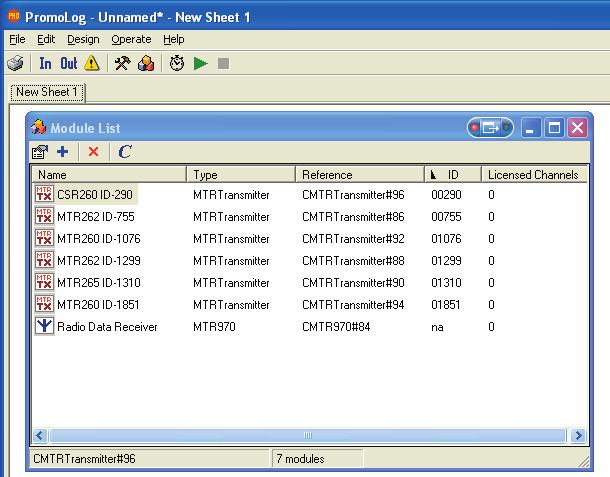Viewport: 610px width, 477px height.
Task: Select the Radio Data Receiver row name
Action: tap(107, 326)
